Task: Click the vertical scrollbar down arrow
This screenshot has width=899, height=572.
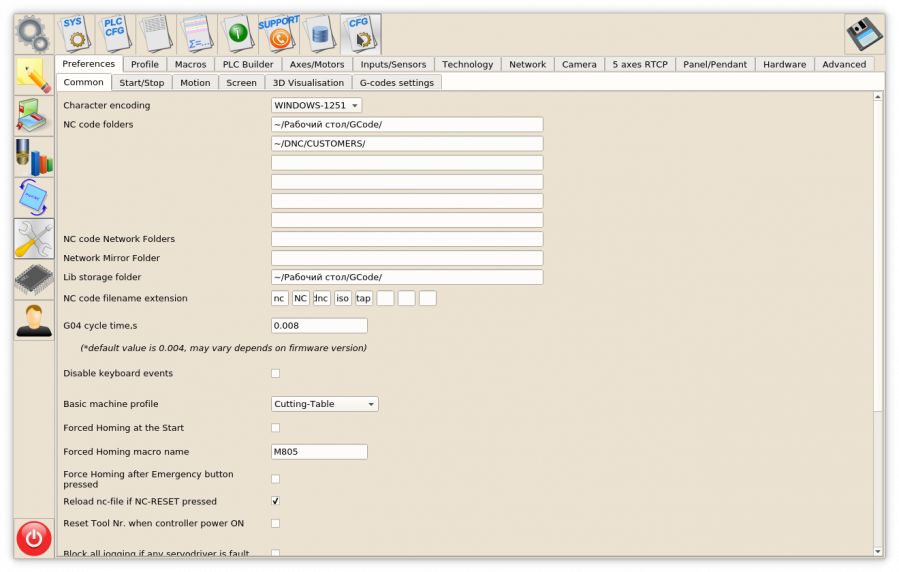Action: coord(878,551)
